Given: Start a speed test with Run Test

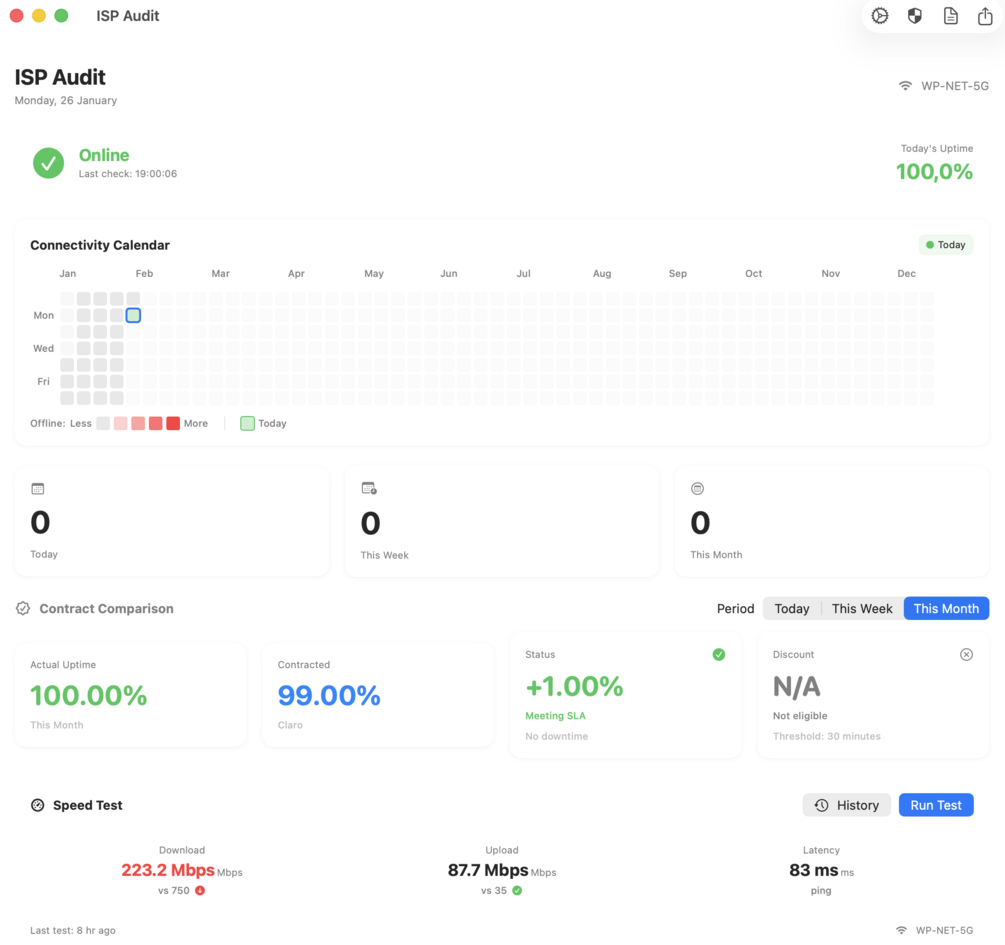Looking at the screenshot, I should (936, 805).
